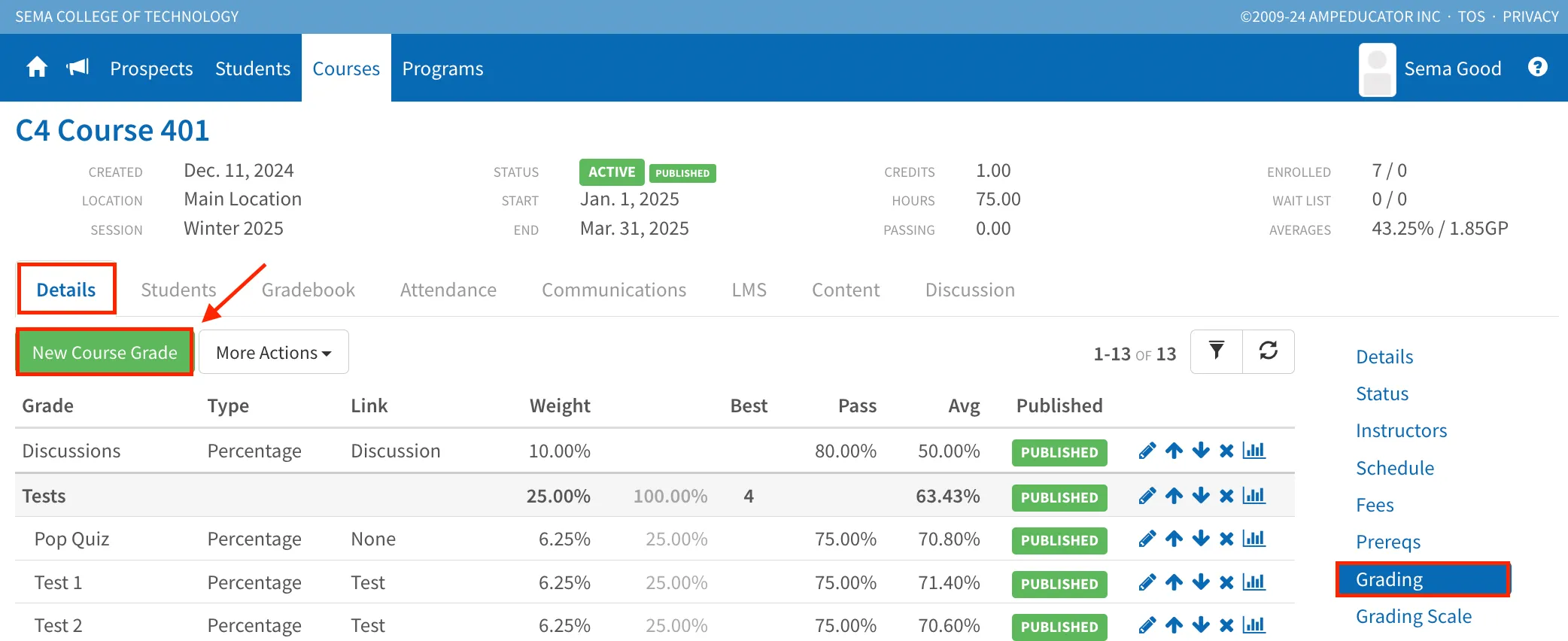Image resolution: width=1568 pixels, height=641 pixels.
Task: View chart statistics for Discussions grade
Action: [x=1253, y=450]
